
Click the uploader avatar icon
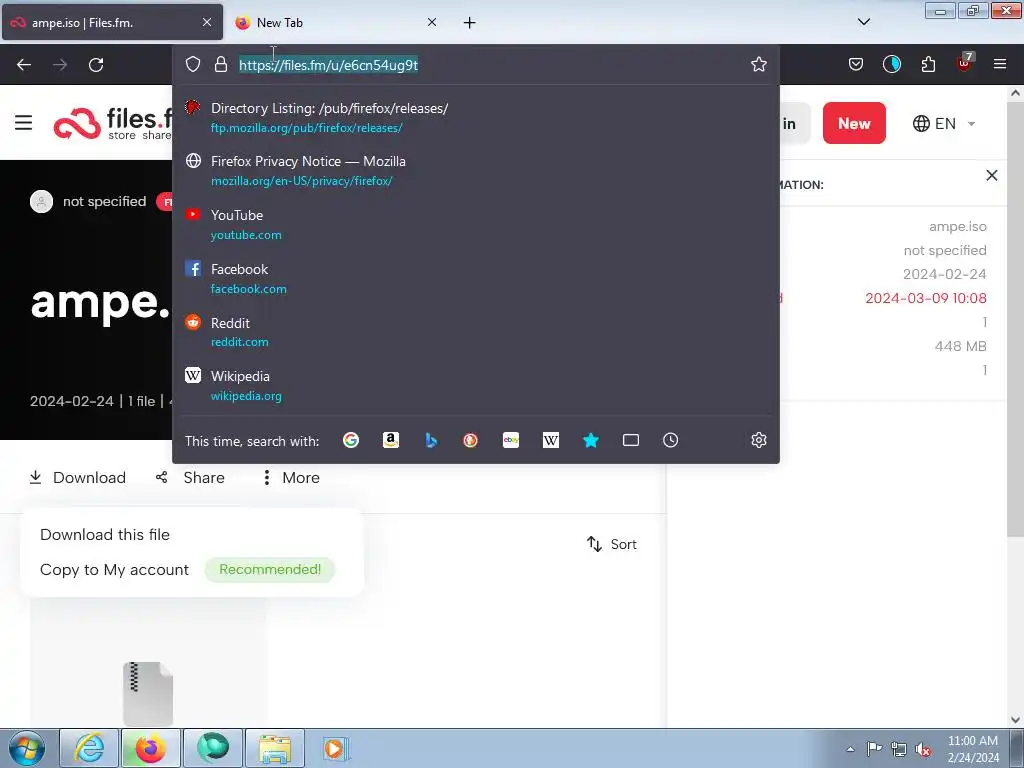pyautogui.click(x=41, y=201)
